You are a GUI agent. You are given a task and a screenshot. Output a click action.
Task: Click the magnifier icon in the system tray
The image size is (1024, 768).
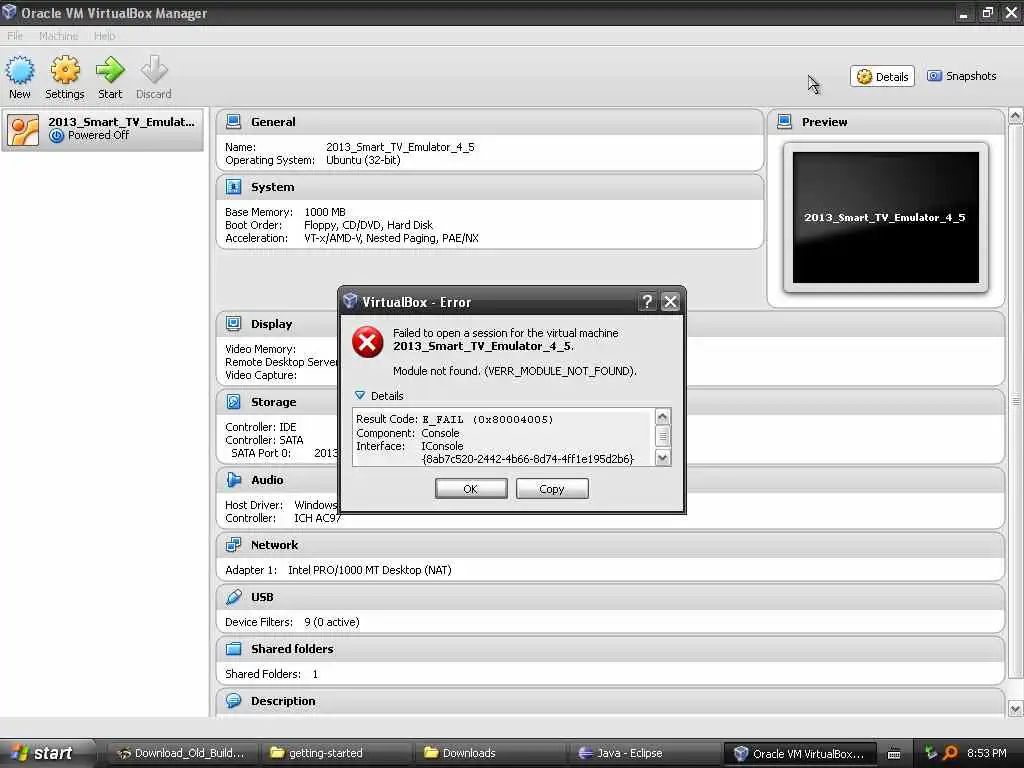pos(951,753)
